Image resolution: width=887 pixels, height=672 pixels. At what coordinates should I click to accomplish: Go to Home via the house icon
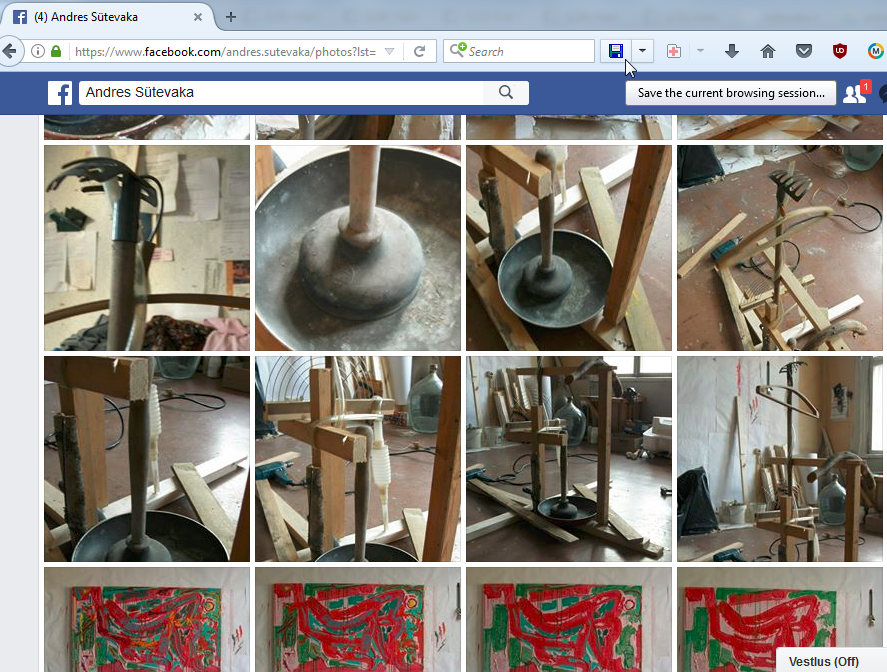tap(768, 51)
